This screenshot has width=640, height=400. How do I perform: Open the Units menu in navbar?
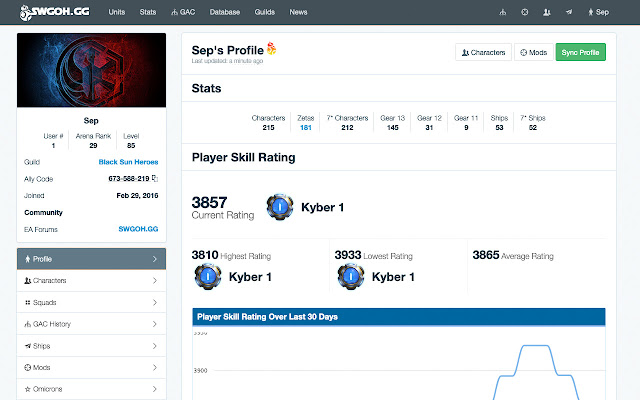[117, 12]
